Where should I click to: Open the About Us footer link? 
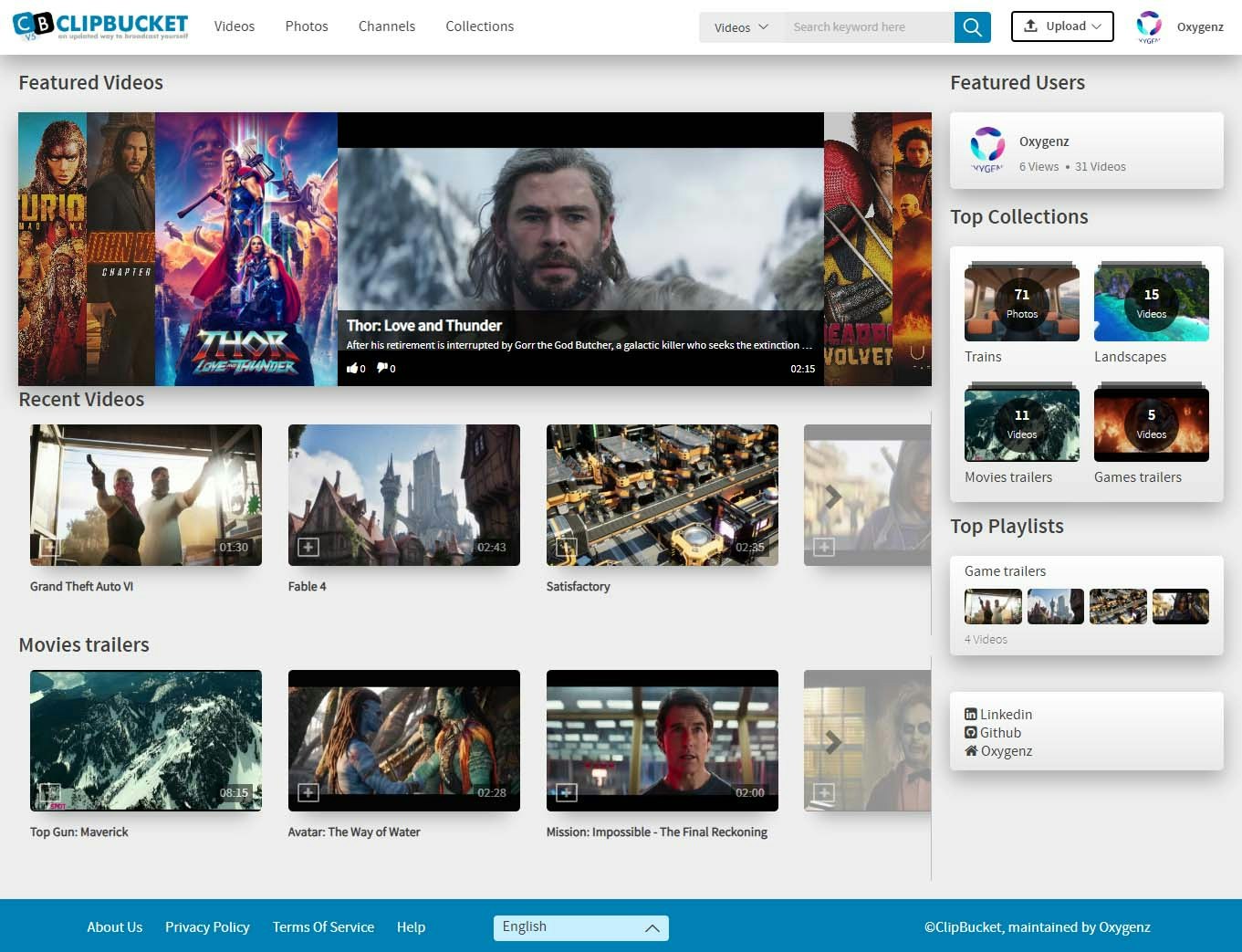(115, 927)
